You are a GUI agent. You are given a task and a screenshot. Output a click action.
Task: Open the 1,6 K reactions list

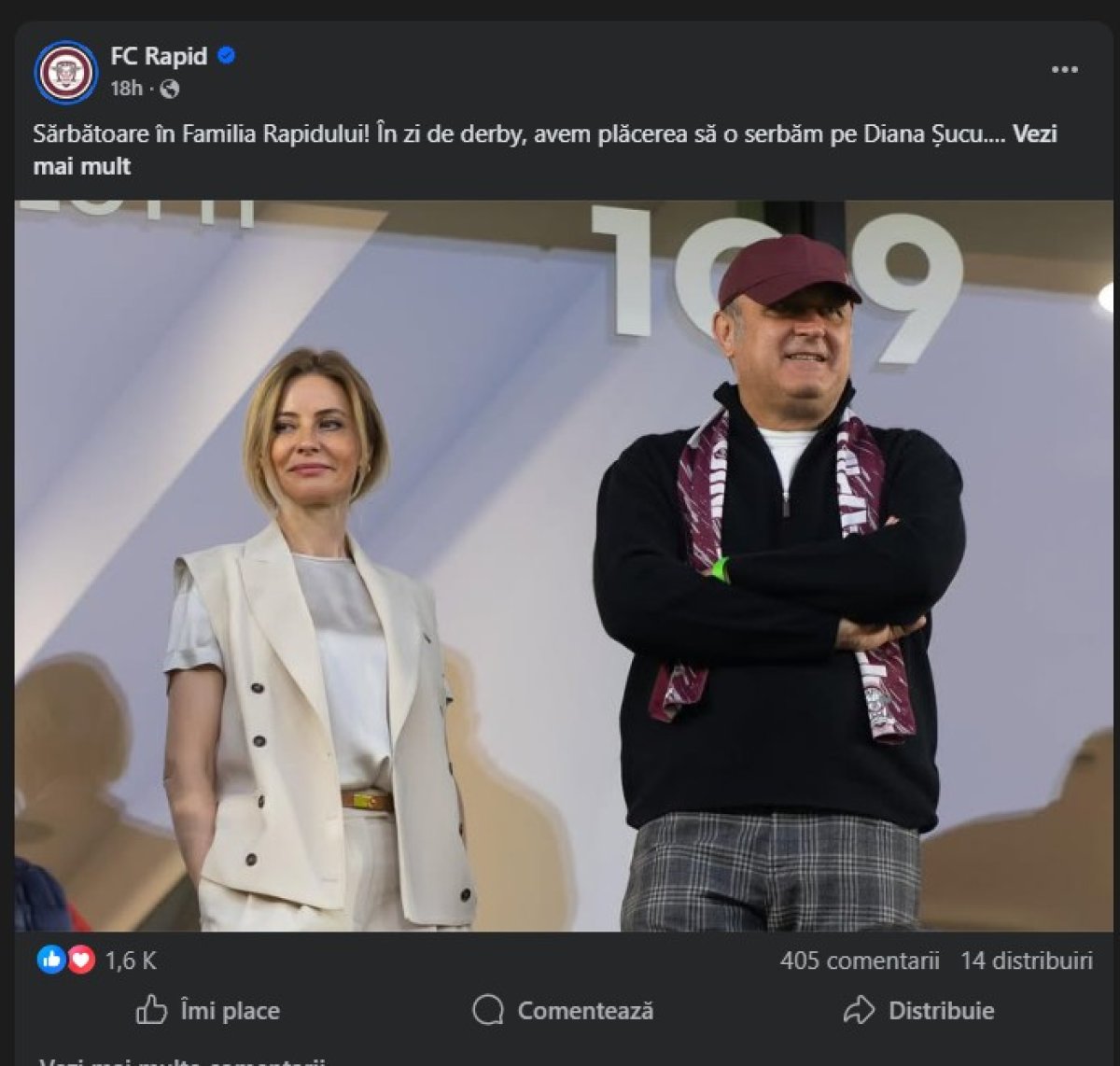[x=131, y=961]
